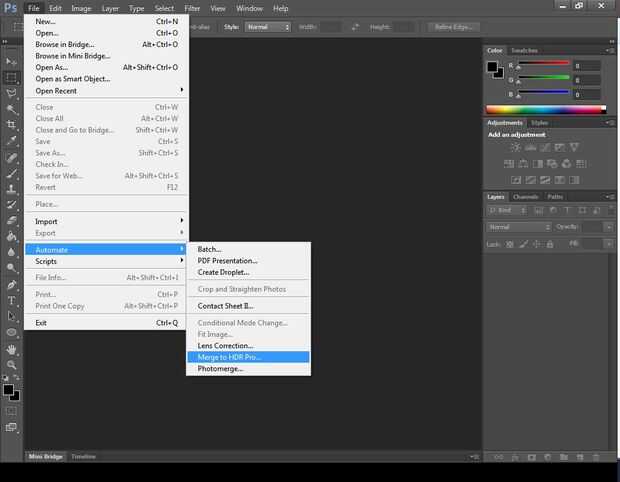Choose Lens Correction from the submenu
The height and width of the screenshot is (482, 620).
click(x=248, y=346)
